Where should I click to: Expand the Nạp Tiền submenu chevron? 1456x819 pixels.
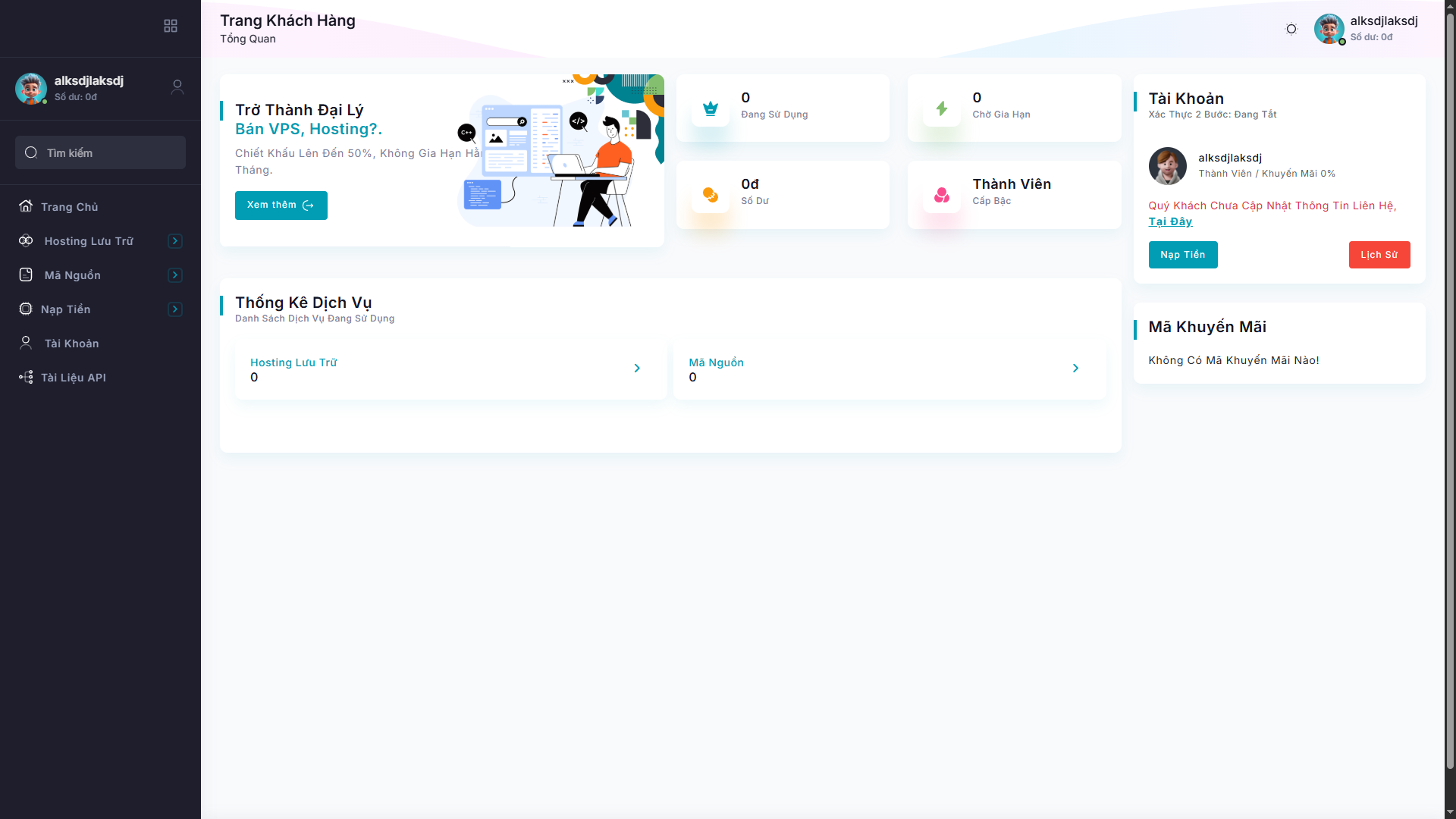pos(175,309)
